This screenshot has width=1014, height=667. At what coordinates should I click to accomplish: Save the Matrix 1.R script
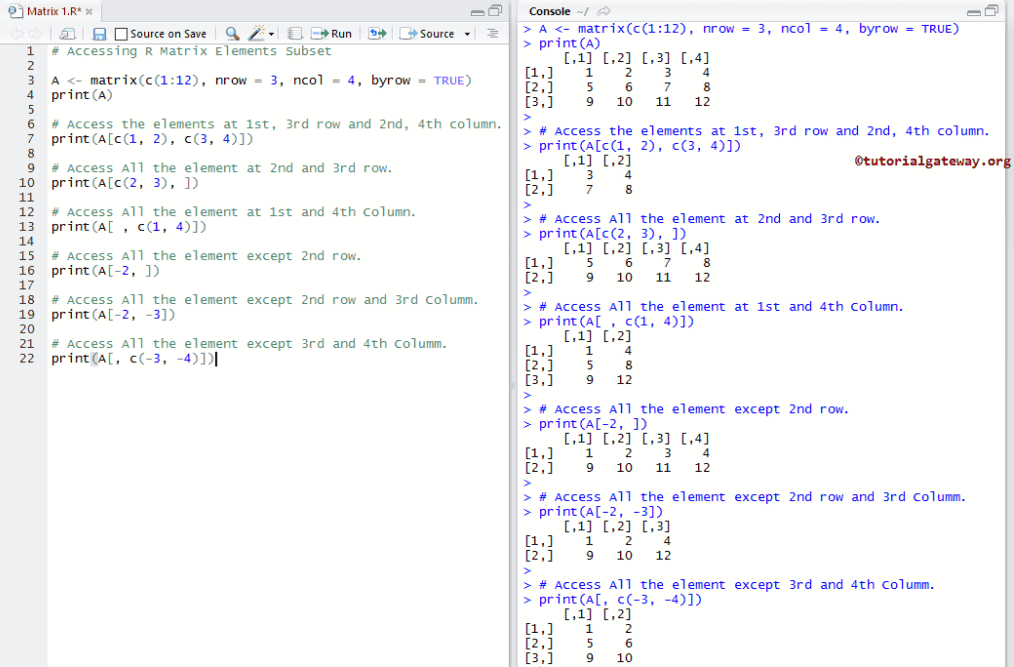tap(98, 33)
